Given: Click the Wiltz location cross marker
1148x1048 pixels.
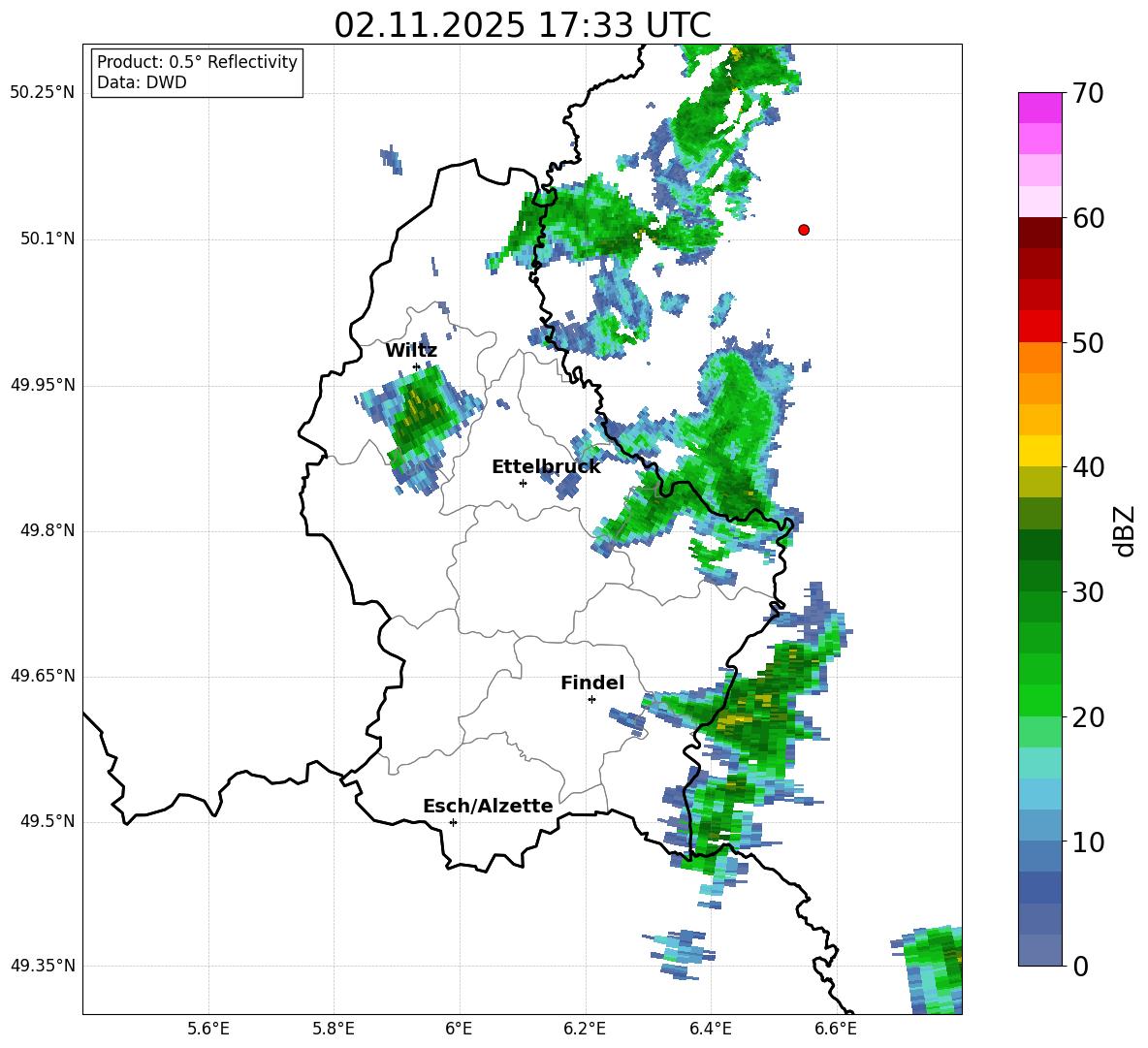Looking at the screenshot, I should [x=417, y=366].
